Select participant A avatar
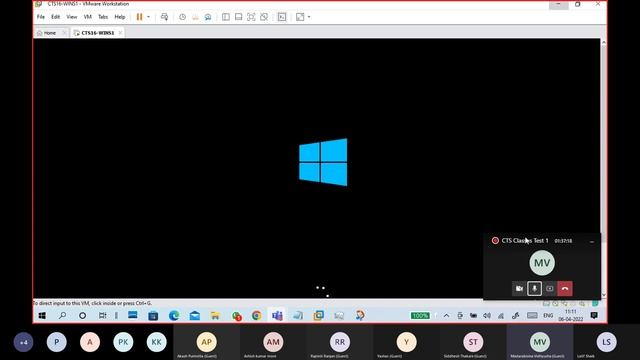This screenshot has width=640, height=360. pyautogui.click(x=90, y=342)
